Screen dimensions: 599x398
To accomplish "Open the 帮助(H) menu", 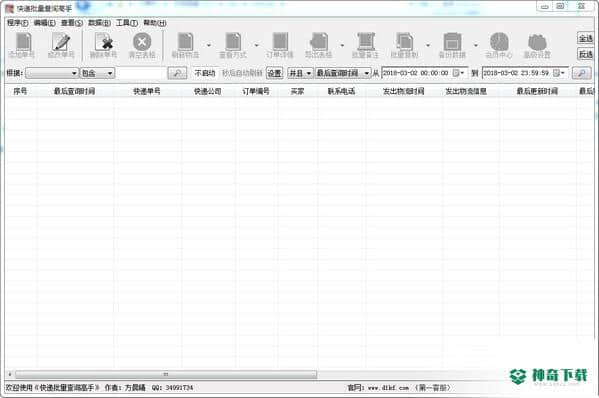I will point(155,23).
